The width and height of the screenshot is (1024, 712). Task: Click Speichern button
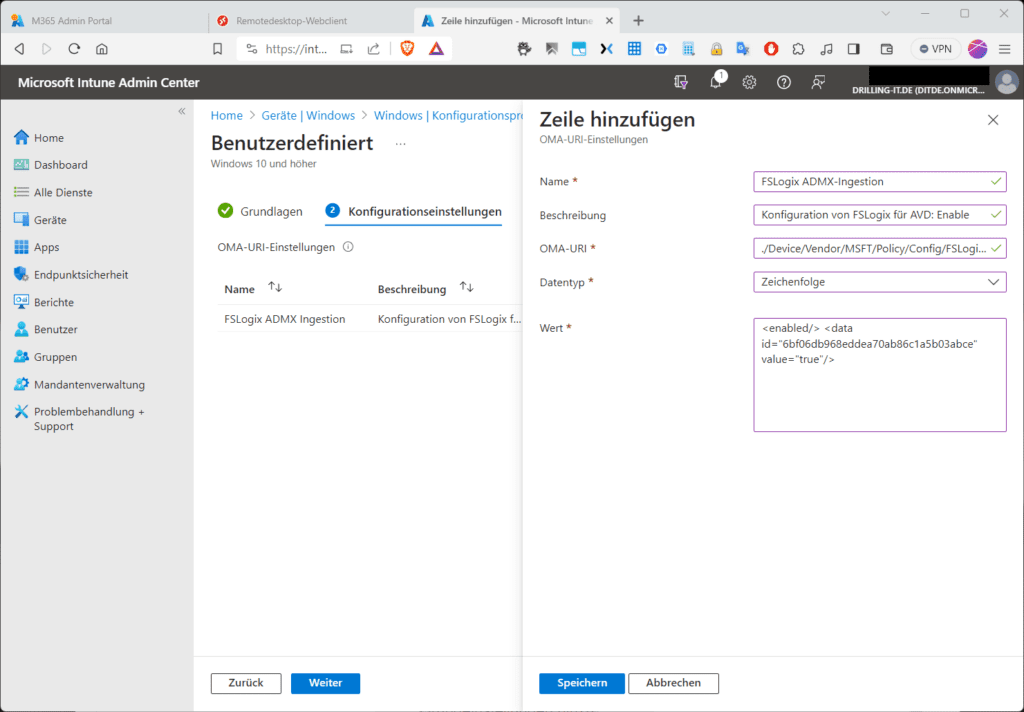(x=582, y=683)
